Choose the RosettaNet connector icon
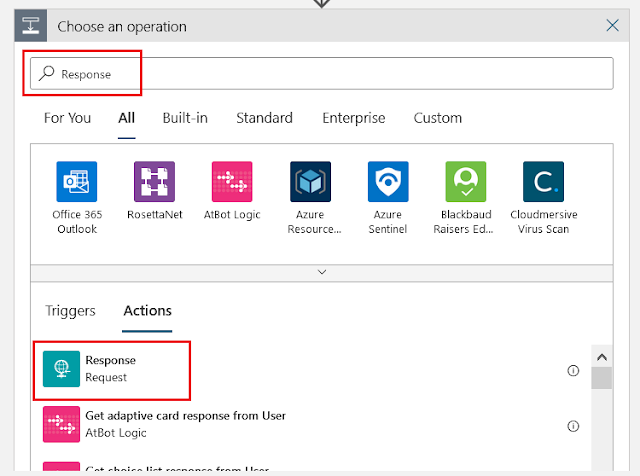 coord(154,182)
